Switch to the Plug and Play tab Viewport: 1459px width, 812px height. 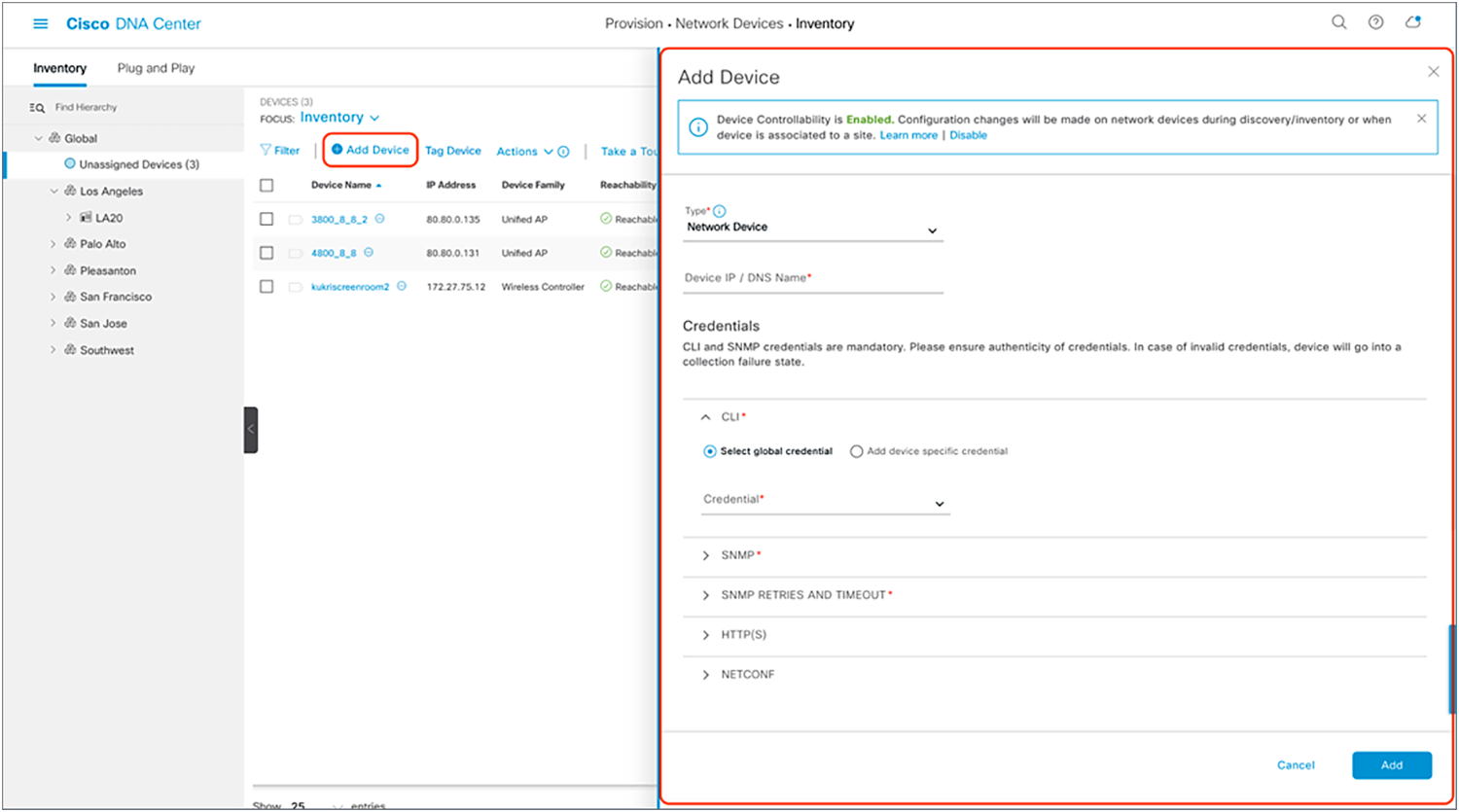(x=156, y=68)
